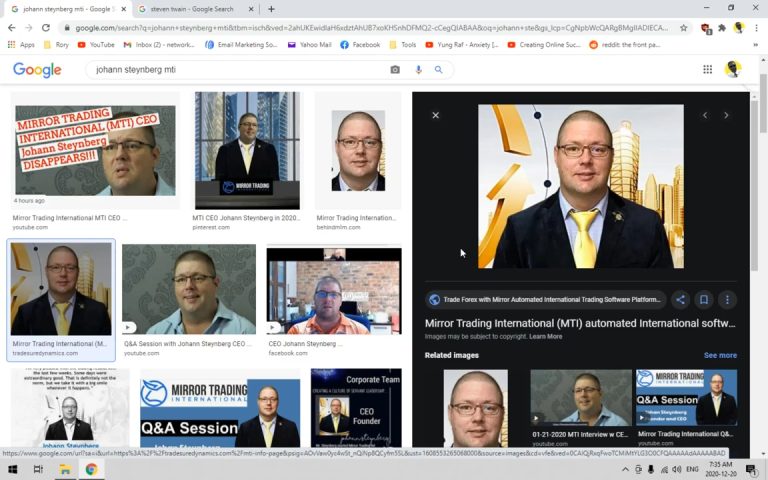Open the YouTube bookmark

95,45
